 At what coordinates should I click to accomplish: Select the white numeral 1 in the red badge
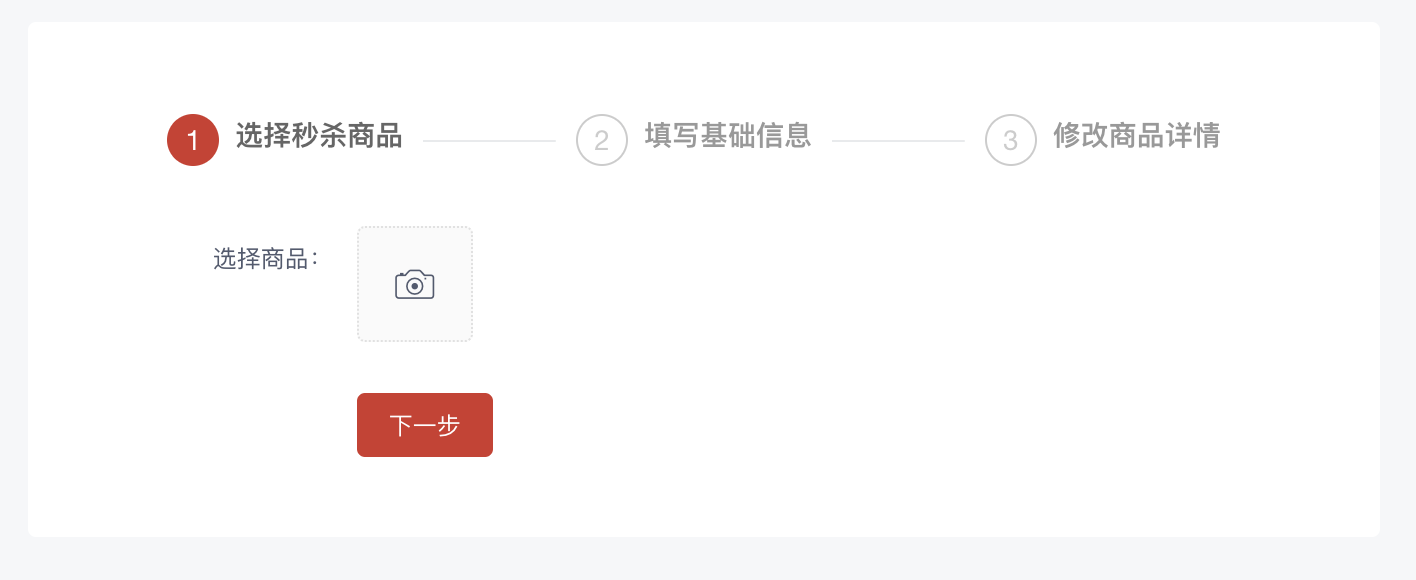coord(193,141)
